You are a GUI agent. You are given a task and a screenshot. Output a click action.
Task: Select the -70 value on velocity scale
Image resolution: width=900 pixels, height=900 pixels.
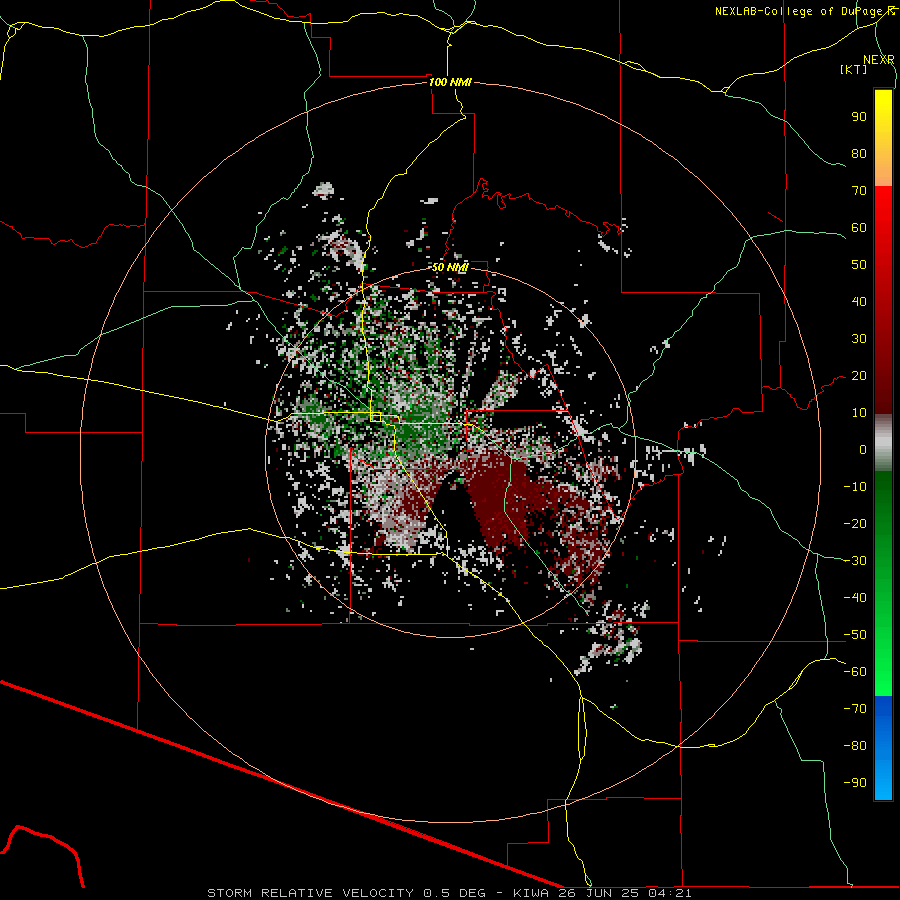point(855,709)
